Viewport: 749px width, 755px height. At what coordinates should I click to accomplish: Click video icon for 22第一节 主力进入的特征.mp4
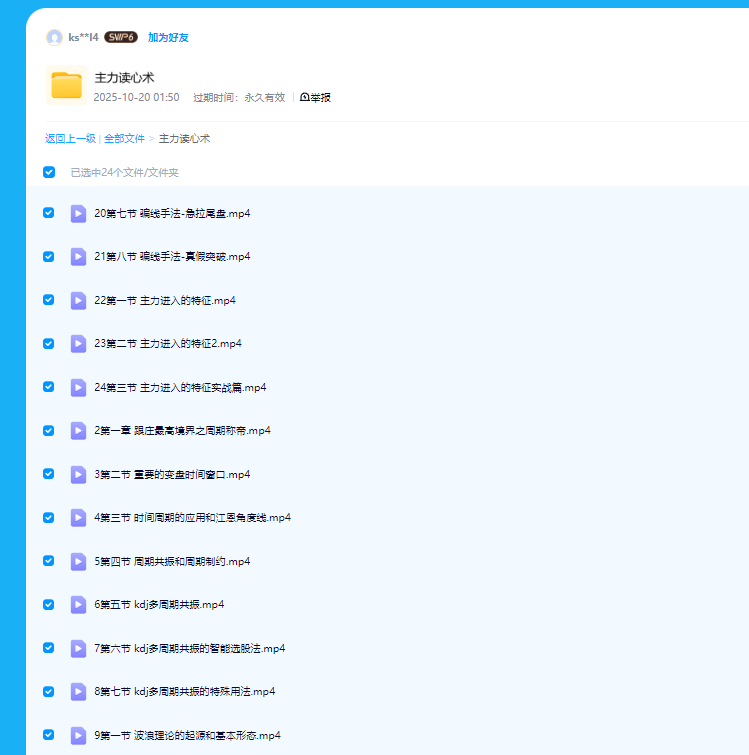[78, 300]
